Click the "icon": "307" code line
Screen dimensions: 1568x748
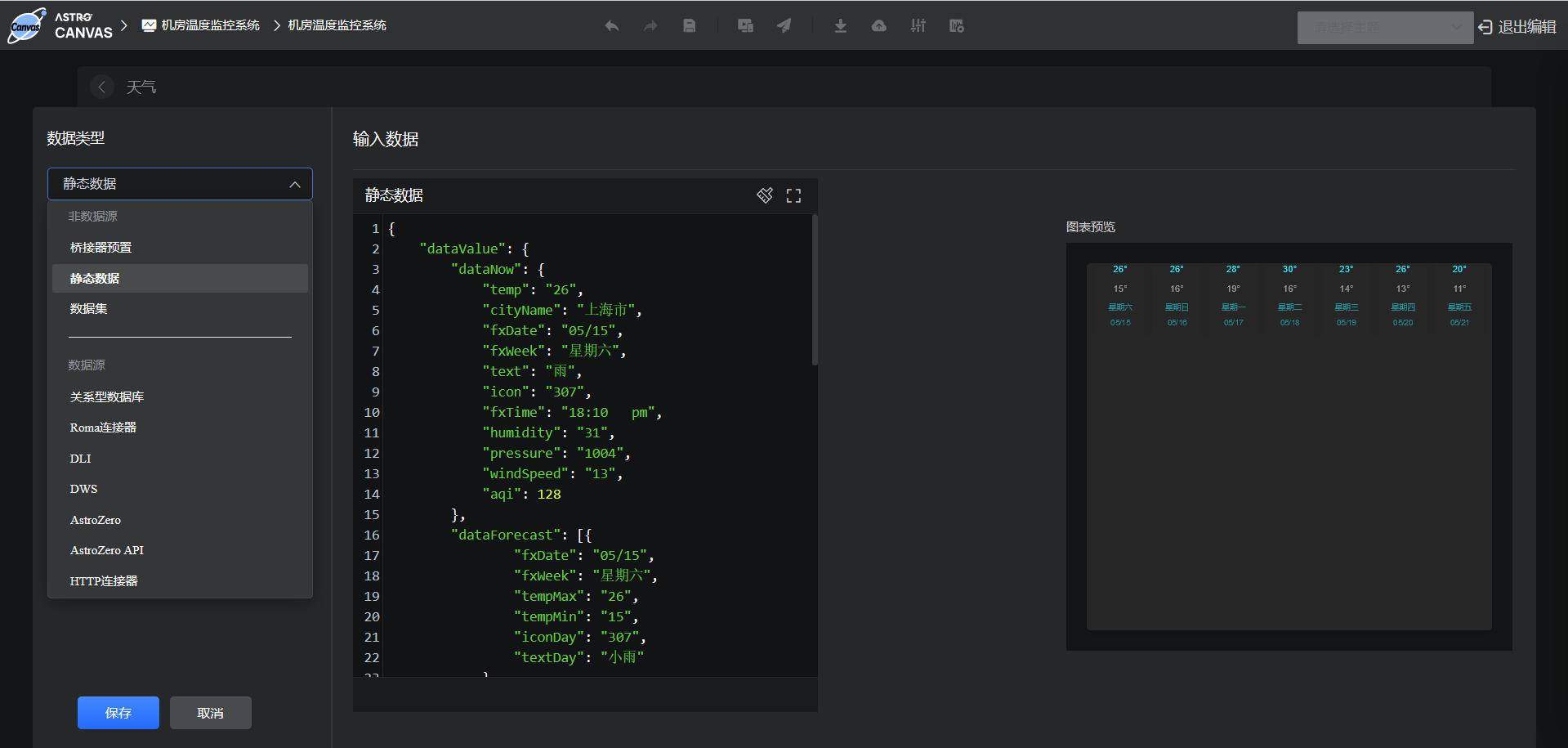[x=537, y=392]
